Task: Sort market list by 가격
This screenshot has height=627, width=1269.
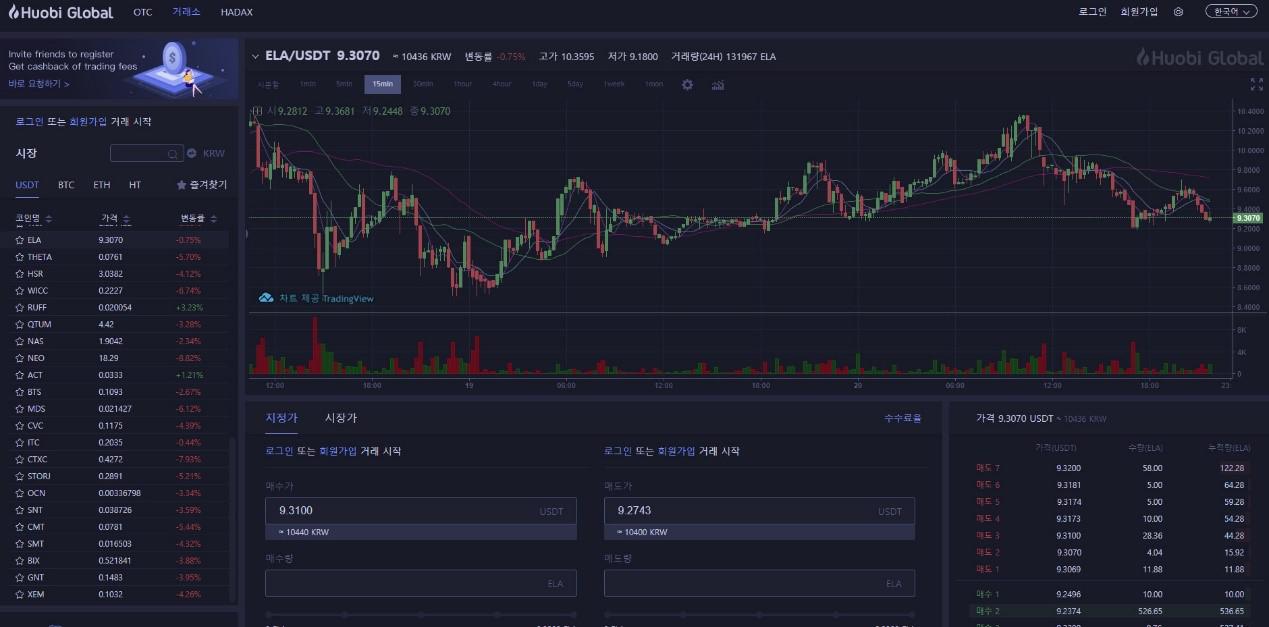Action: 116,218
